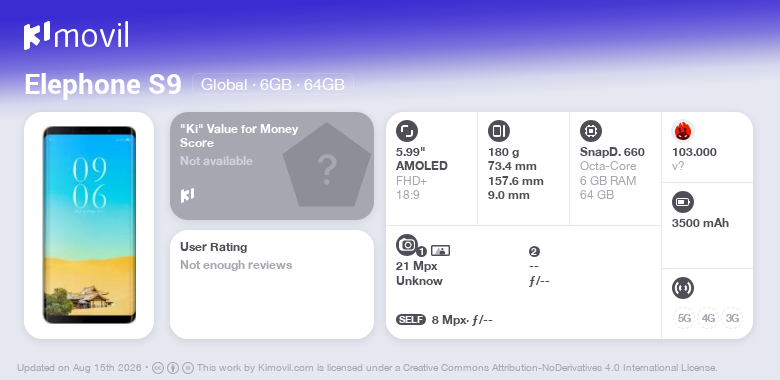Click the SELF selfie camera badge
The image size is (780, 380).
411,320
